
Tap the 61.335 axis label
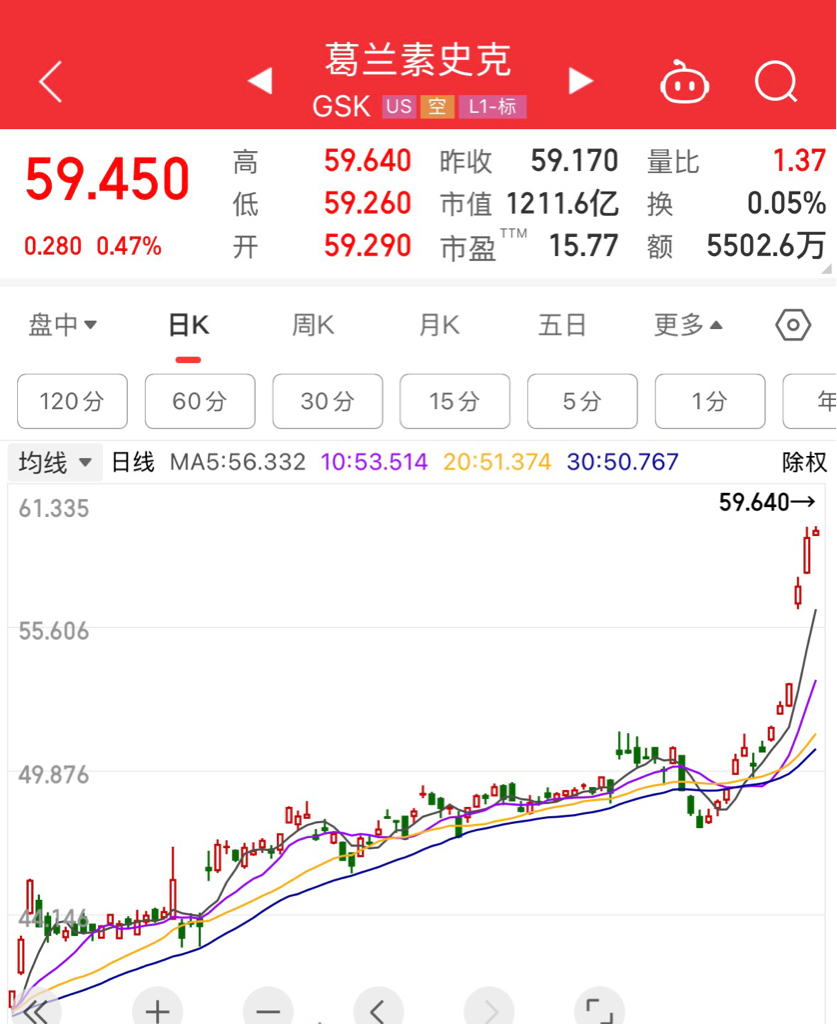54,509
